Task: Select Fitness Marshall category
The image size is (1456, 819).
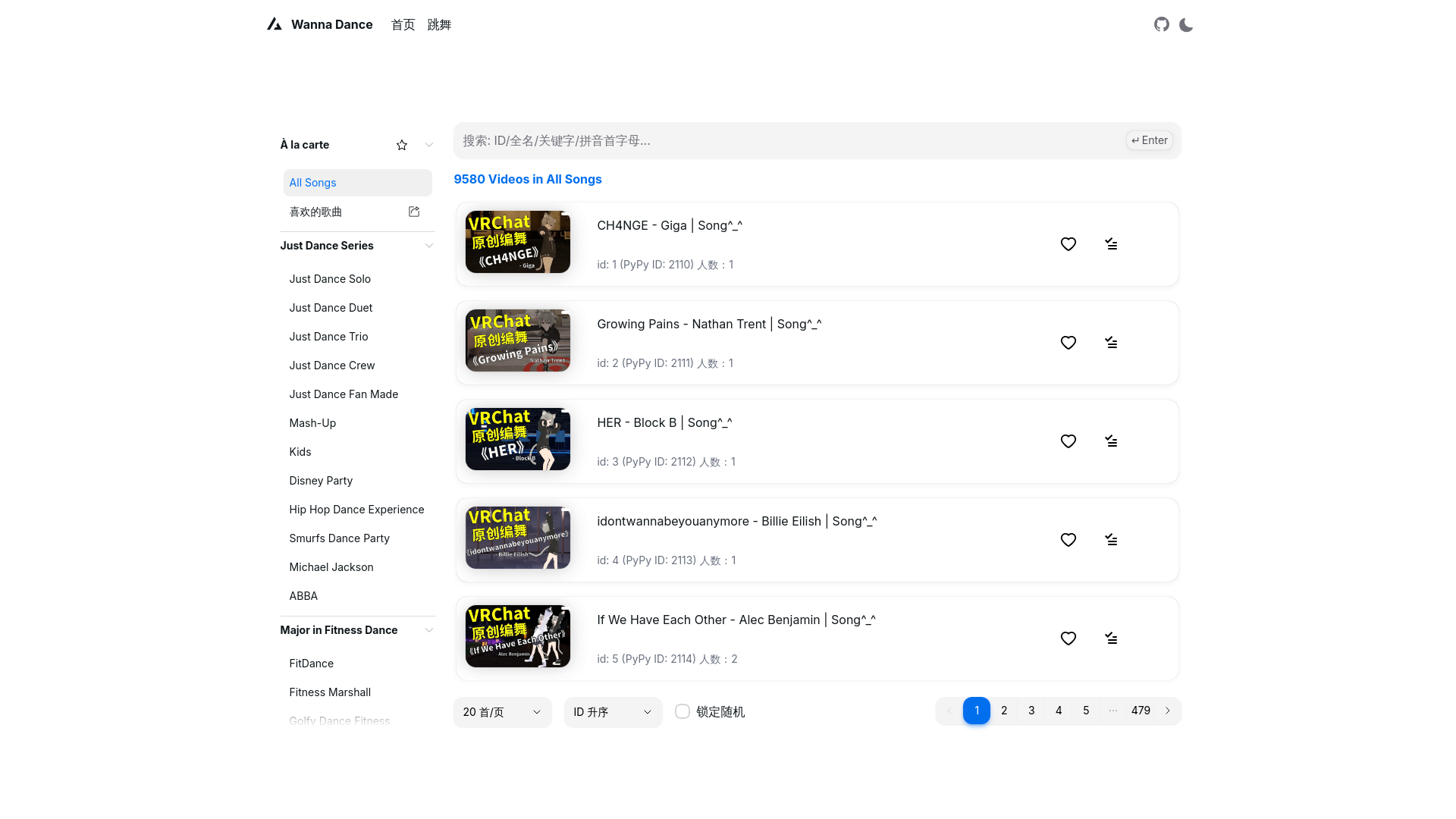Action: click(x=330, y=692)
